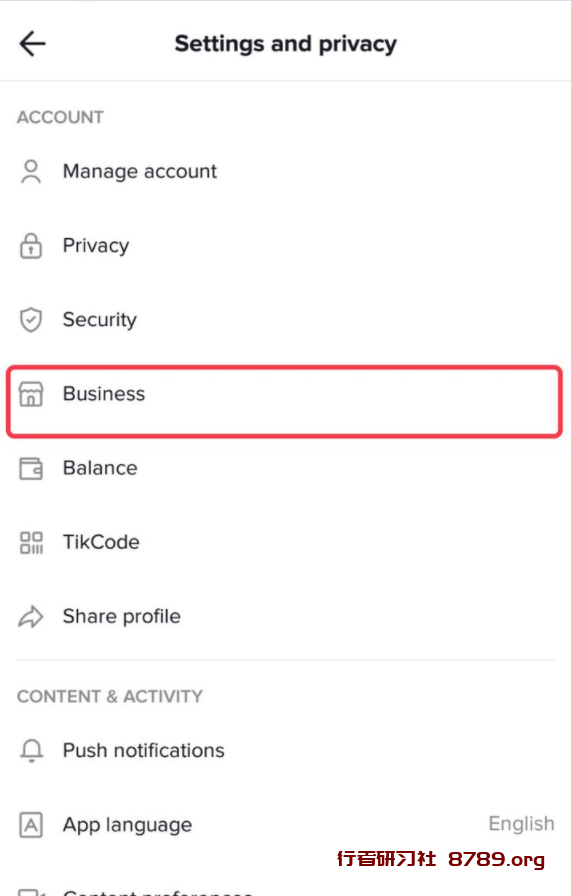Choose Share profile
571x896 pixels.
[x=285, y=617]
